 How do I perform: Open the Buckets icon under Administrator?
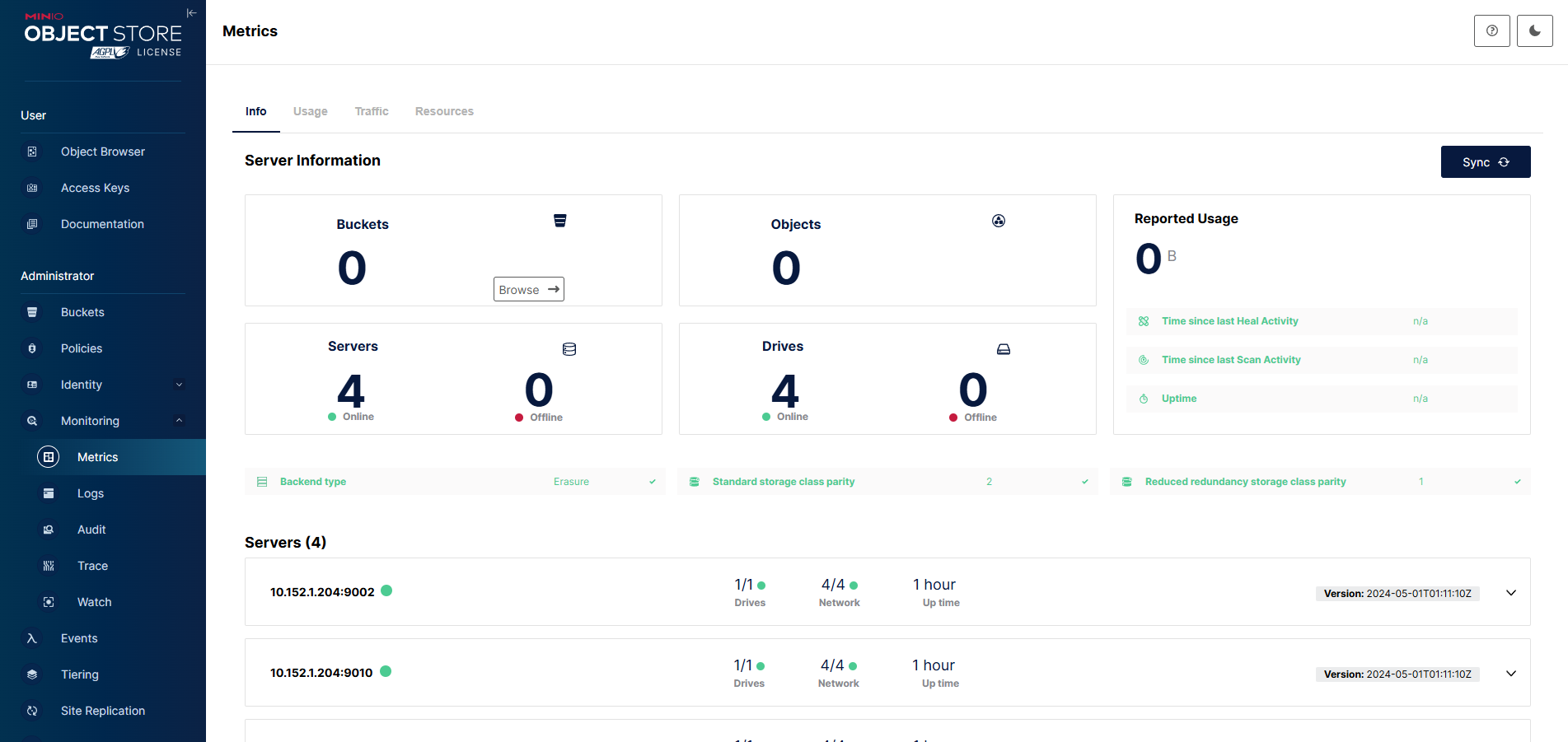tap(32, 312)
